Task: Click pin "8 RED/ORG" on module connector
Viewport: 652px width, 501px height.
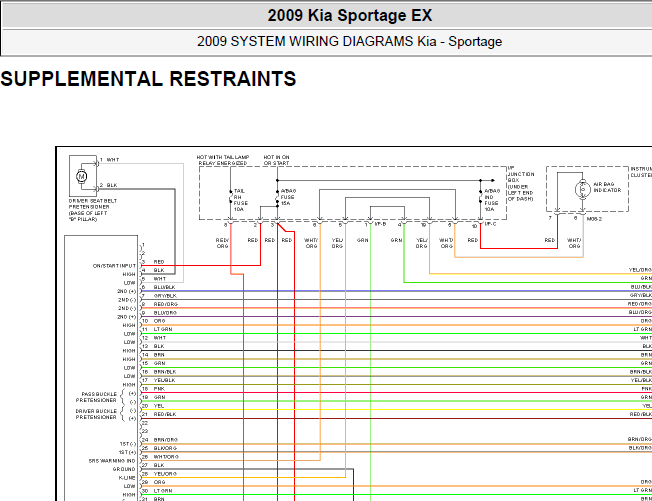Action: (x=160, y=304)
